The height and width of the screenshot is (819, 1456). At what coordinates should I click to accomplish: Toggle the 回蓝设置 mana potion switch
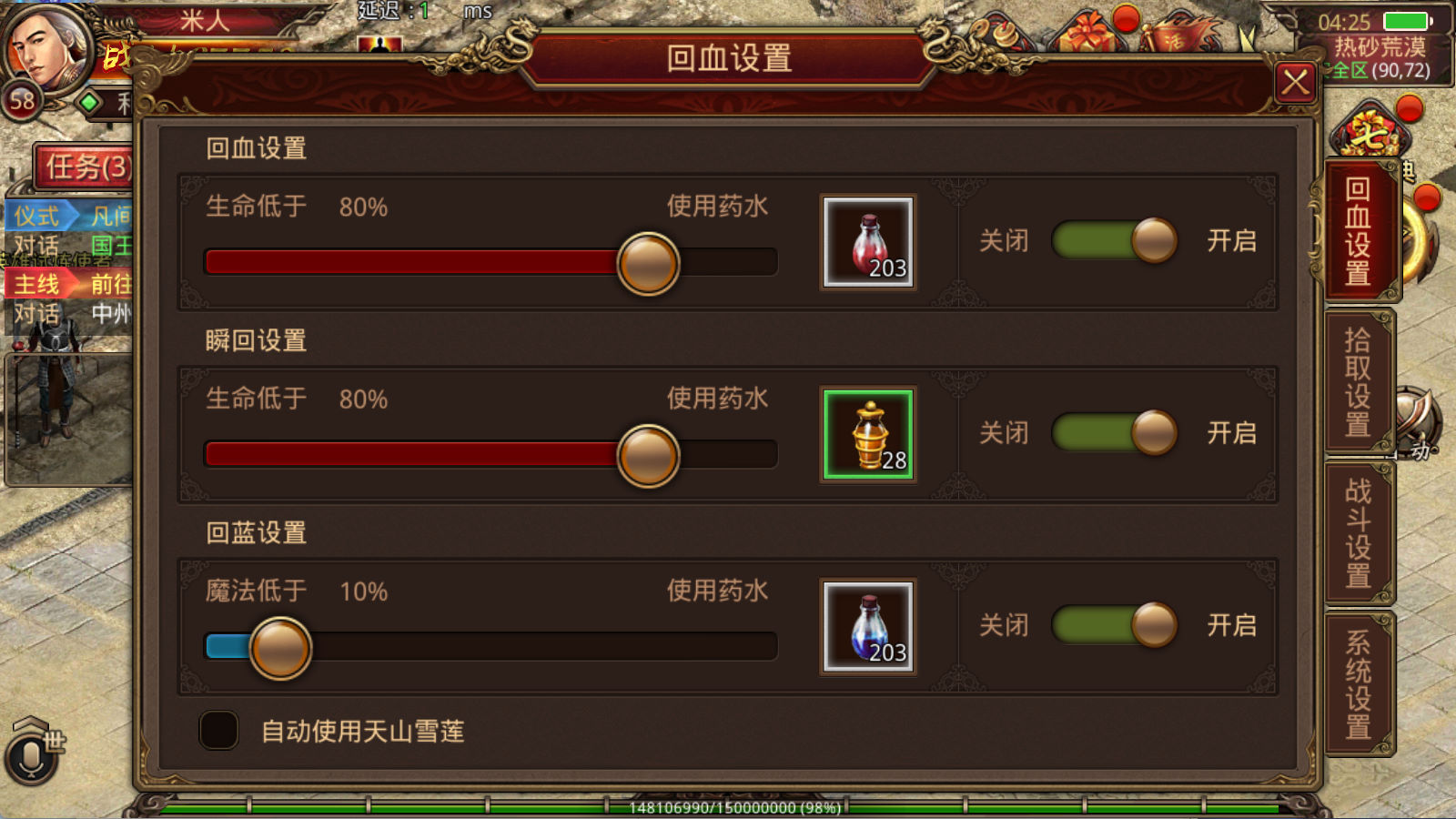[x=1116, y=625]
